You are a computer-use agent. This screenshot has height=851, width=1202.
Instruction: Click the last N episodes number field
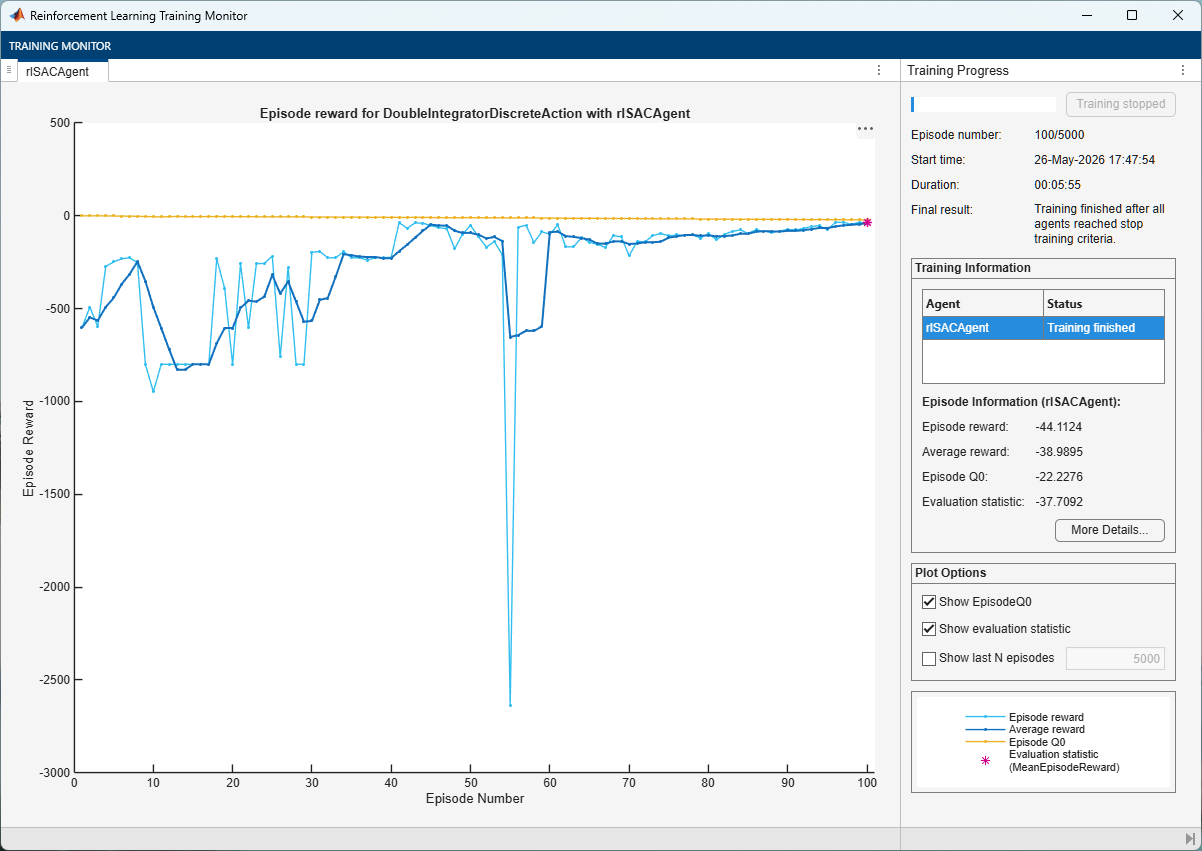point(1115,658)
